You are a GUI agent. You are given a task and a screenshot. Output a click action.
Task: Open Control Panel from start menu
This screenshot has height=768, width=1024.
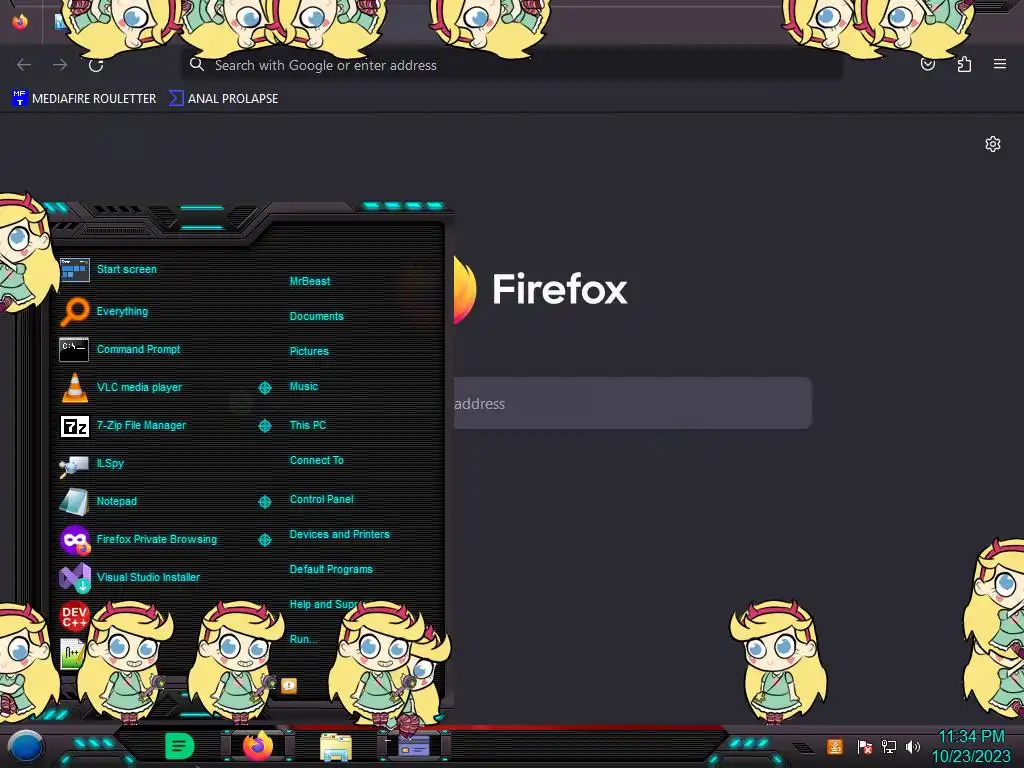[x=321, y=499]
